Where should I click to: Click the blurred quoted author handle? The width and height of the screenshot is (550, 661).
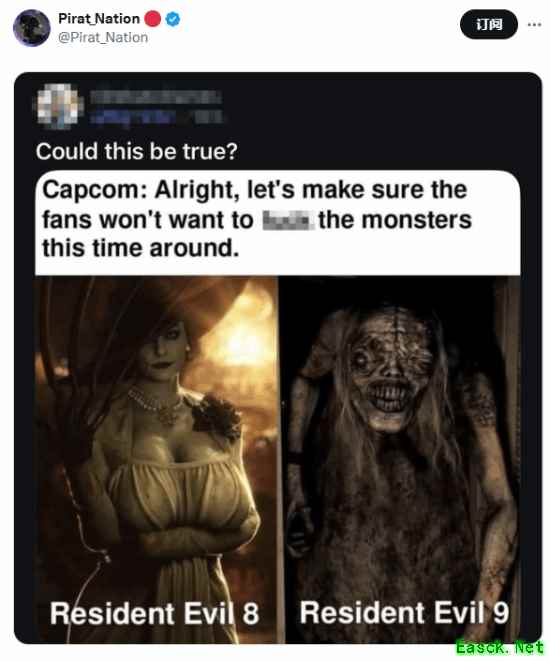(157, 117)
